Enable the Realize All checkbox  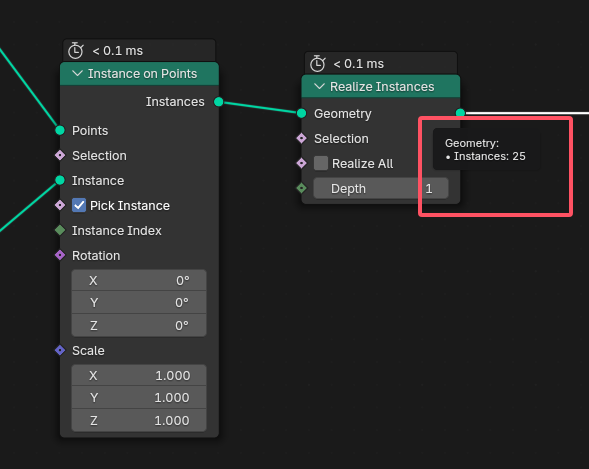tap(321, 163)
